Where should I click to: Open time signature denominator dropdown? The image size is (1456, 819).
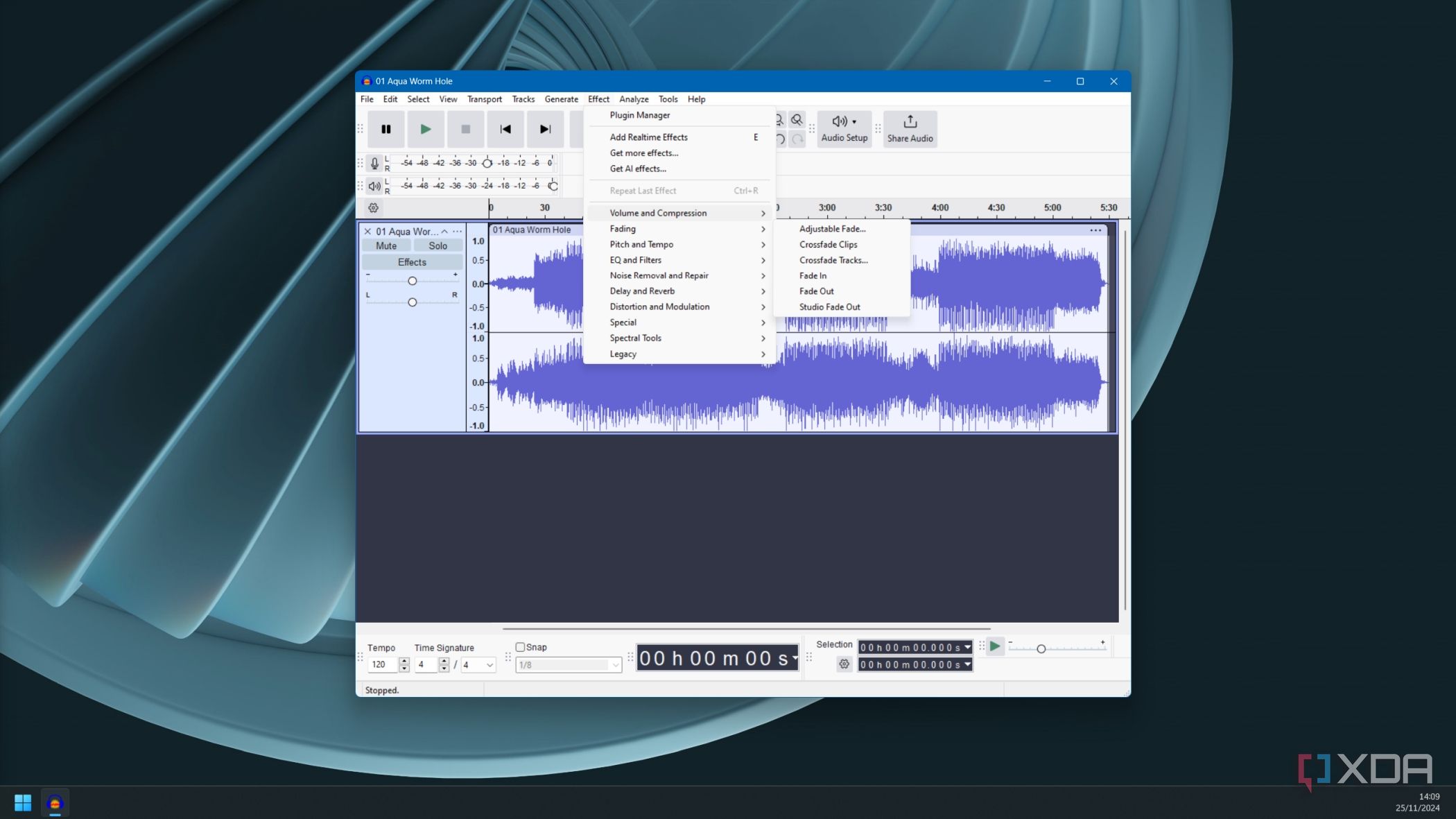478,665
